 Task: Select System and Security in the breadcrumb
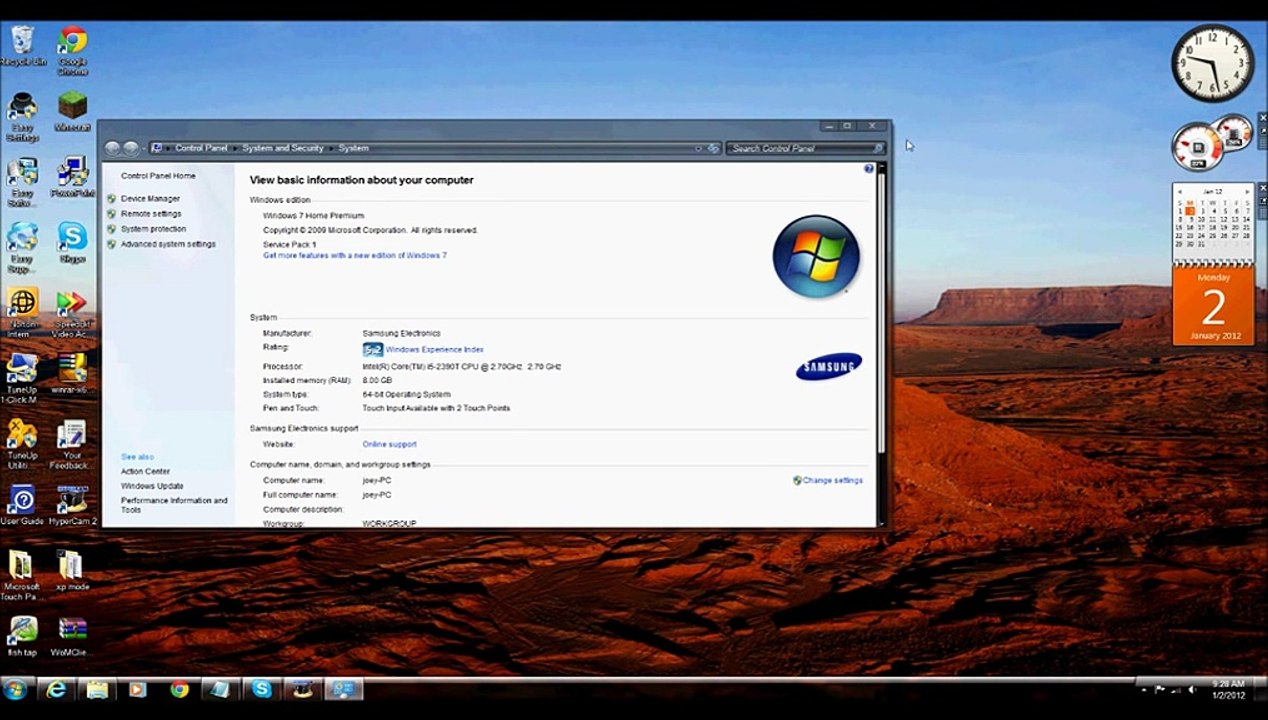coord(283,148)
